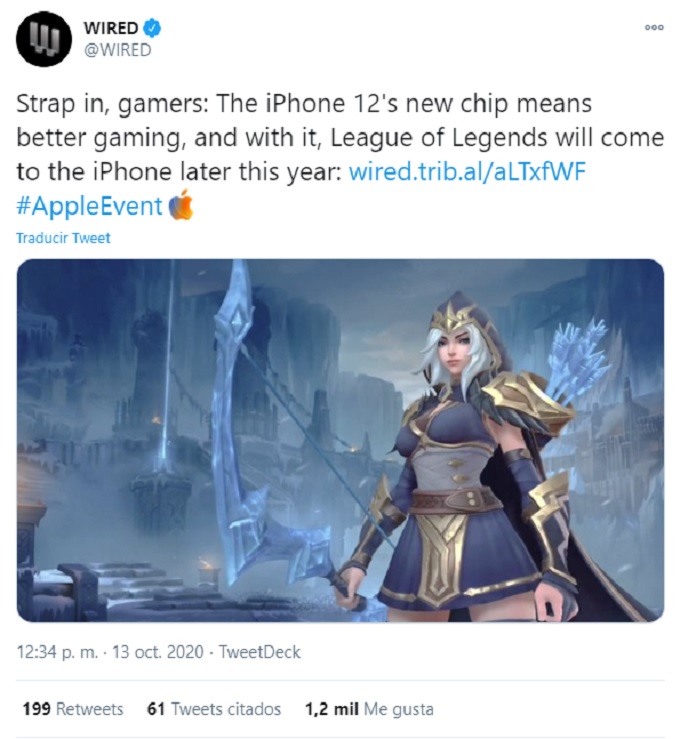
Task: Open the WIRED profile avatar
Action: (44, 39)
